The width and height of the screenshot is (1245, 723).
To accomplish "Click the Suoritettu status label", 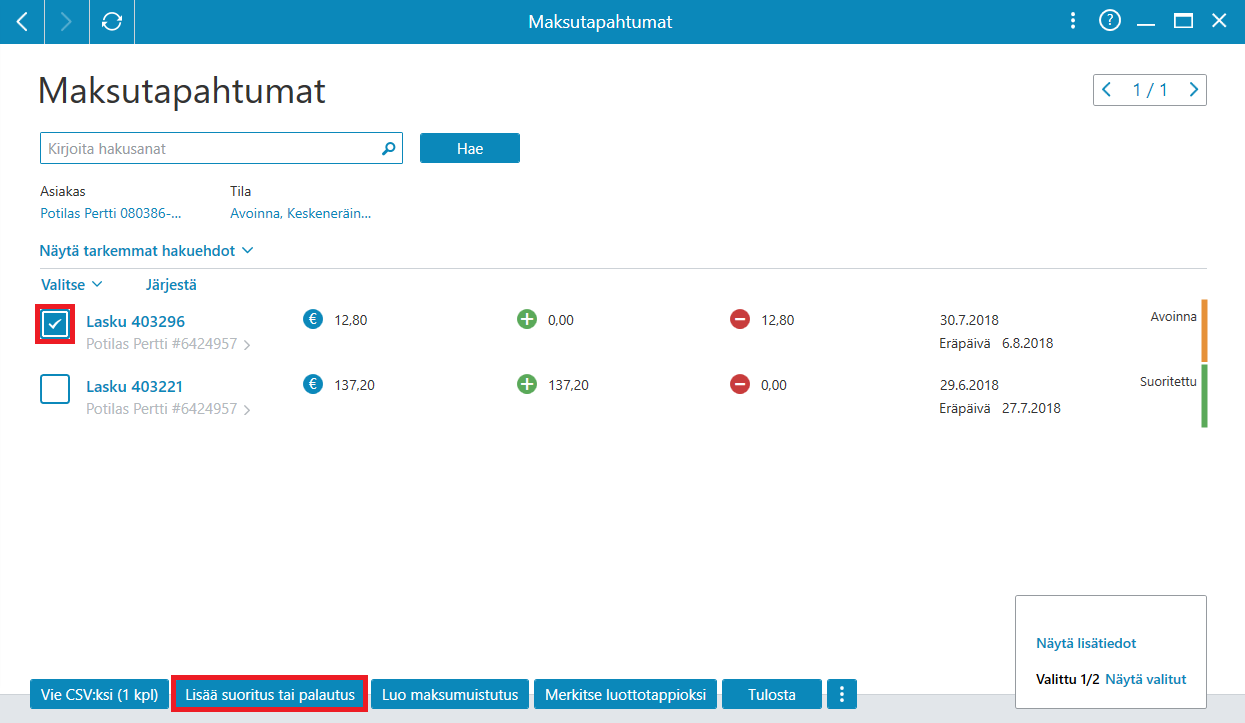I will tap(1168, 382).
